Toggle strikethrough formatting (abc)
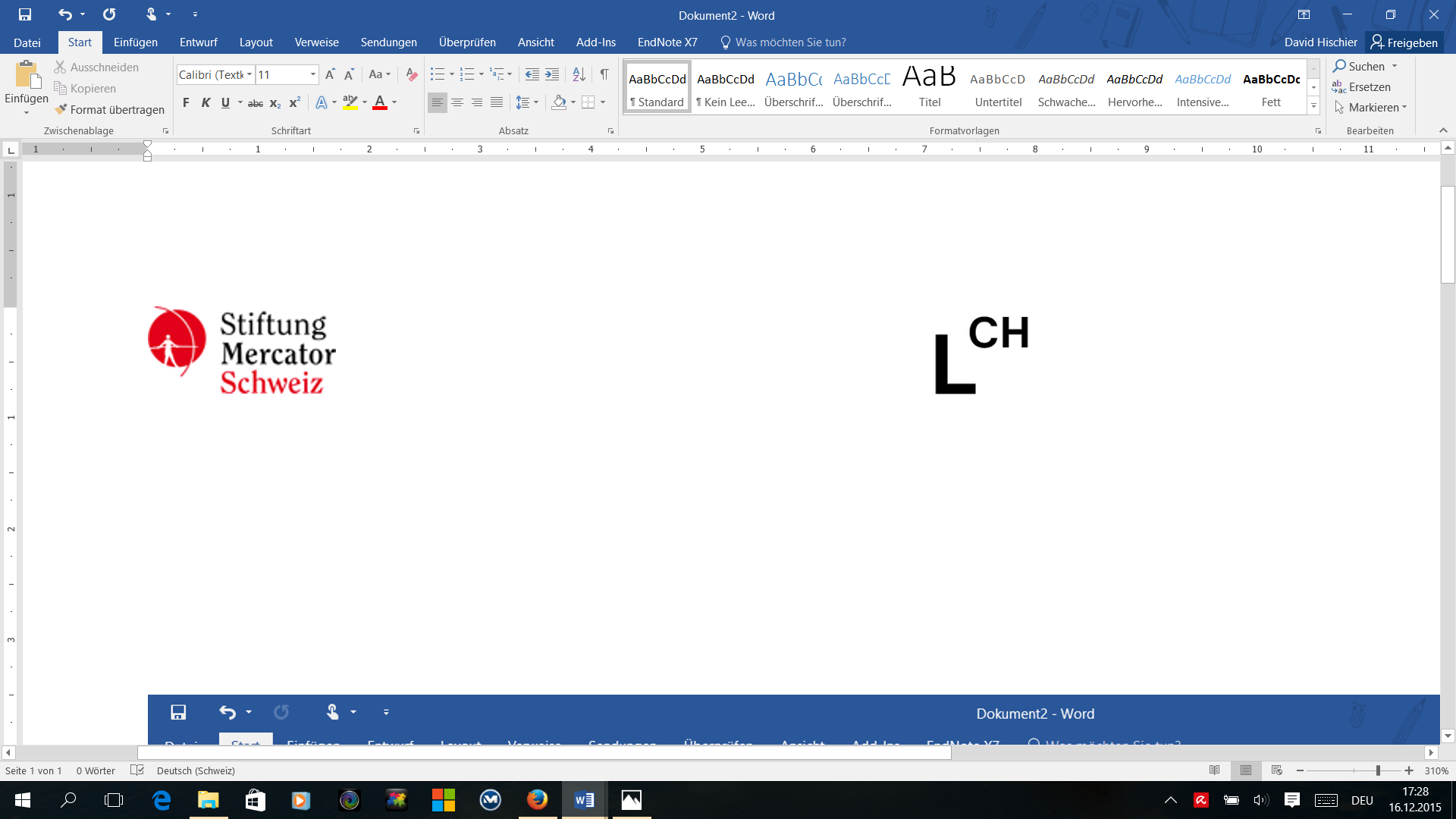 point(256,102)
